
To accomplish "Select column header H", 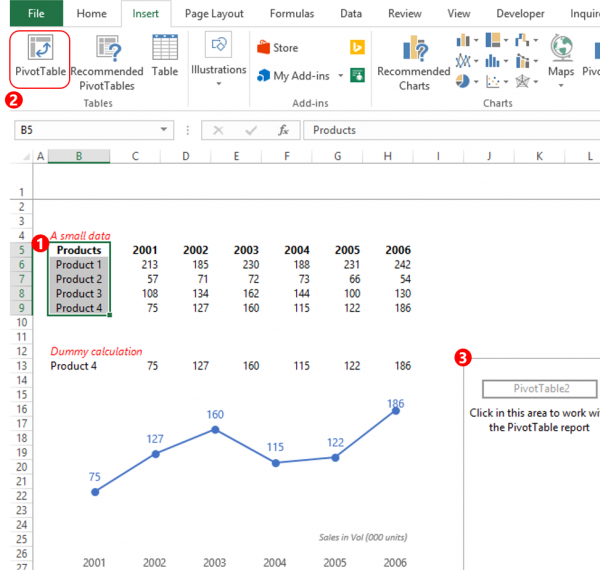I will tap(388, 156).
